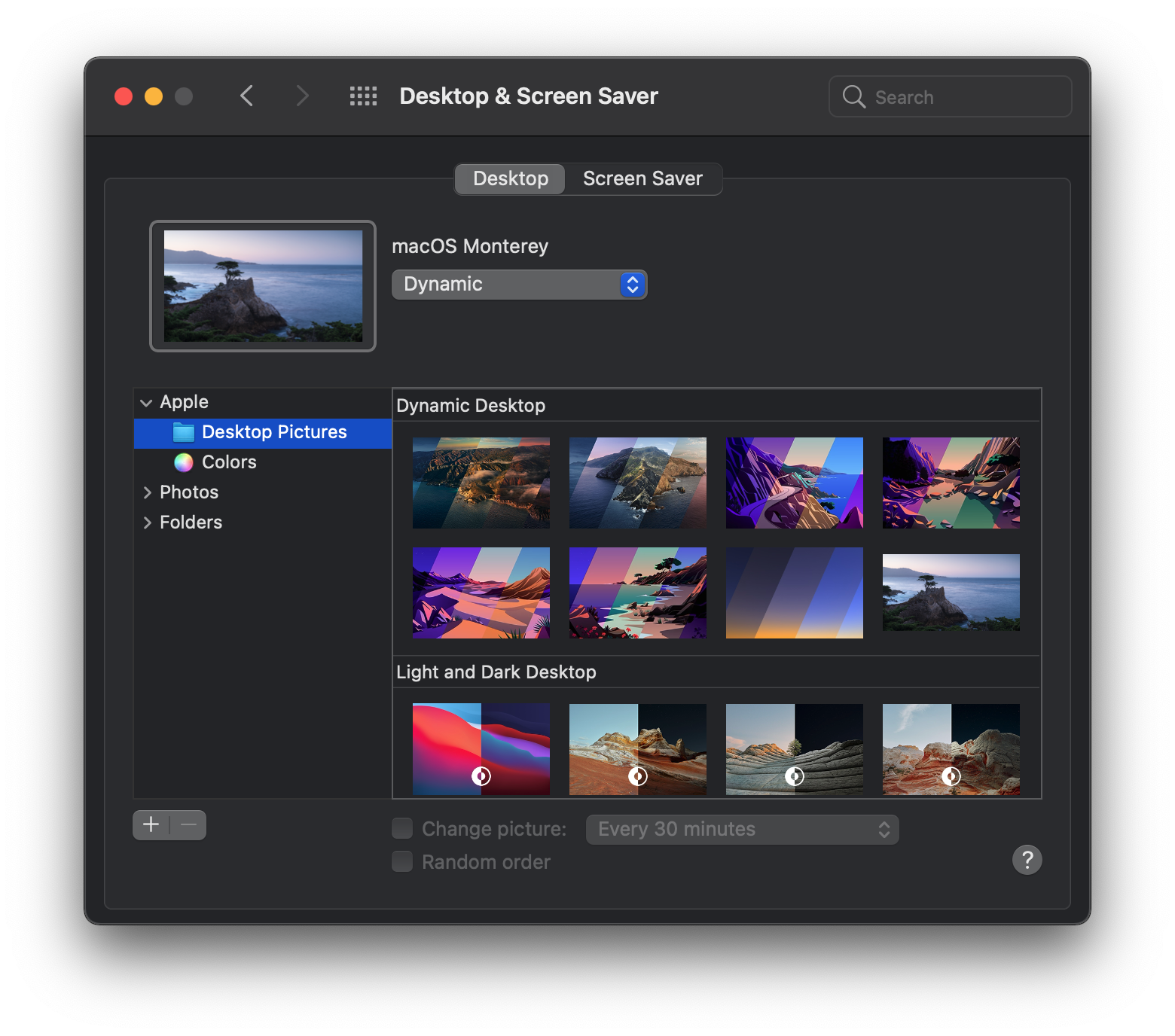Open the Every 30 minutes dropdown
The height and width of the screenshot is (1036, 1175).
(x=742, y=829)
